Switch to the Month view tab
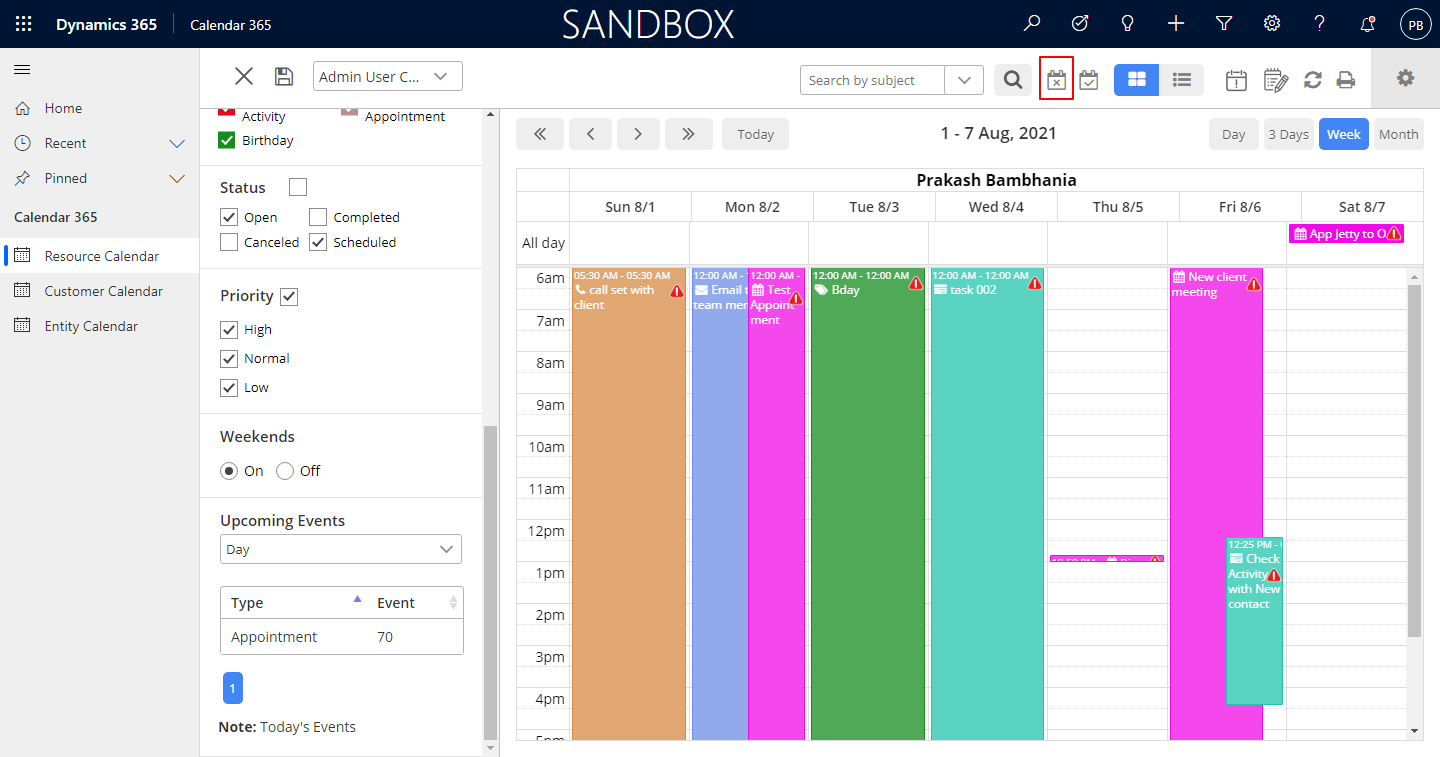The image size is (1440, 757). coord(1398,134)
